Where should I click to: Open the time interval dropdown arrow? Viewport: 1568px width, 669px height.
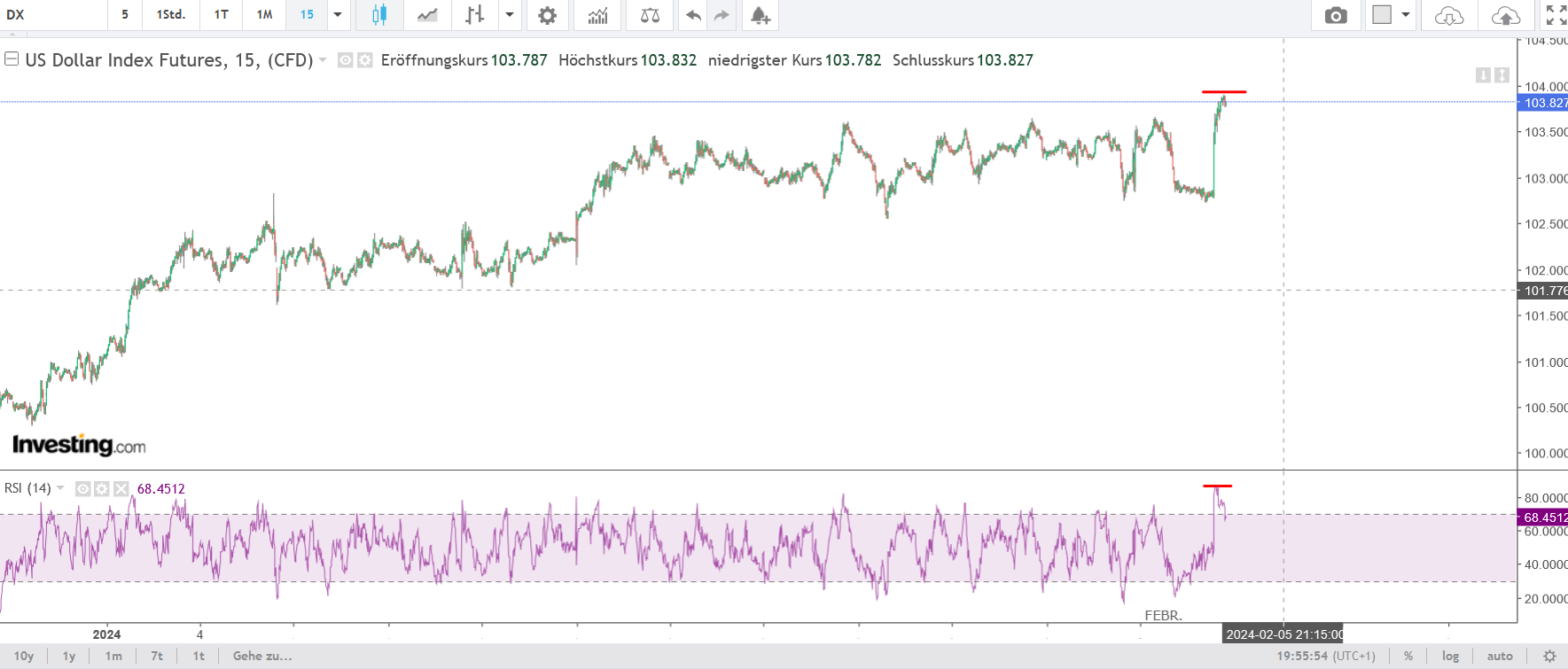click(338, 15)
